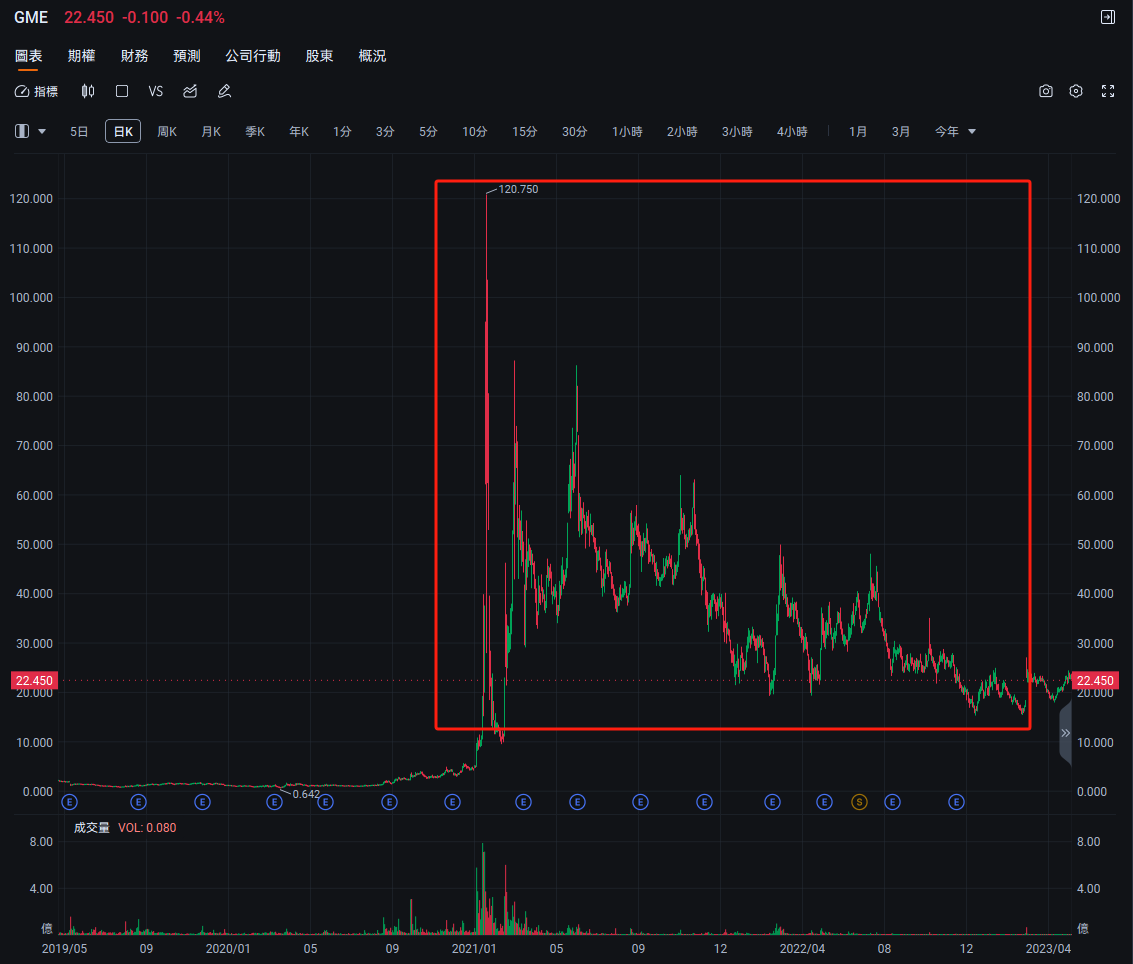This screenshot has width=1133, height=964.
Task: Toggle the hollow square chart type icon
Action: [121, 91]
